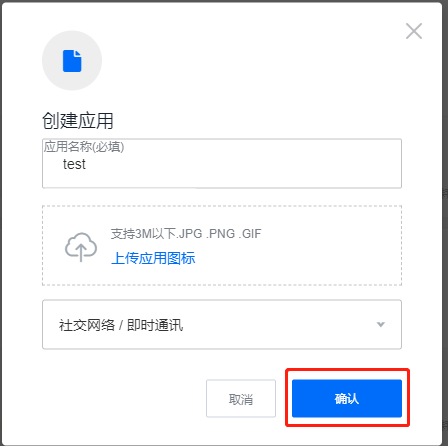
Task: Click the blue document file icon
Action: [72, 61]
